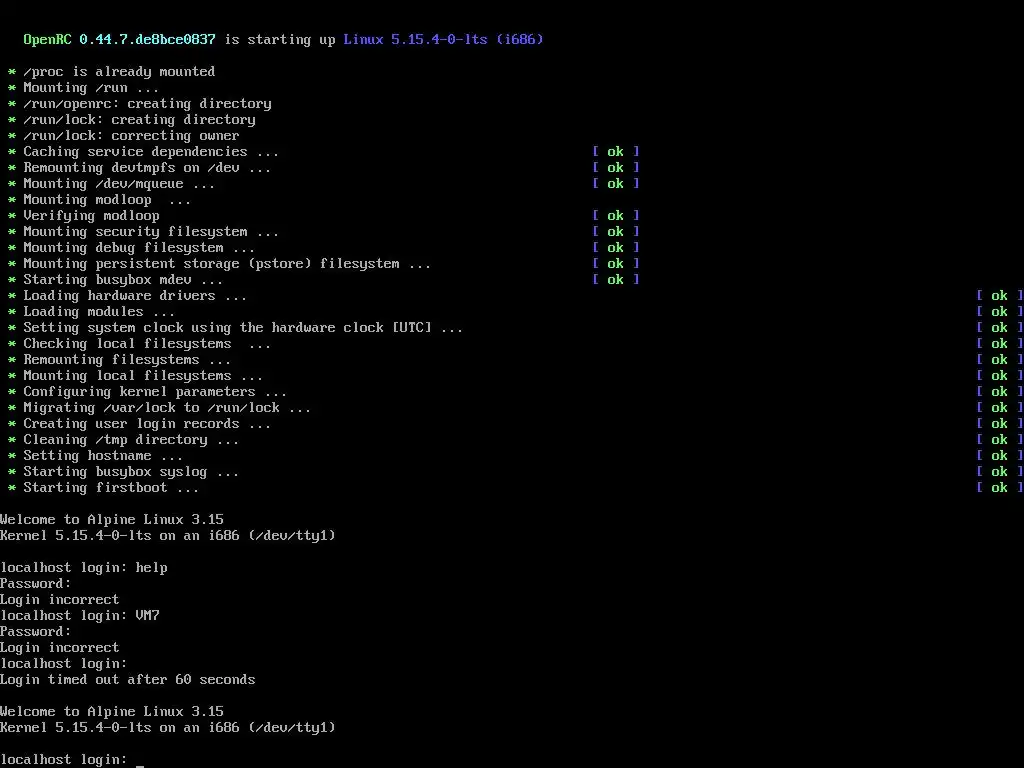Click the [ ok ] status for Starting firstboot
1024x768 pixels.
tap(1000, 488)
